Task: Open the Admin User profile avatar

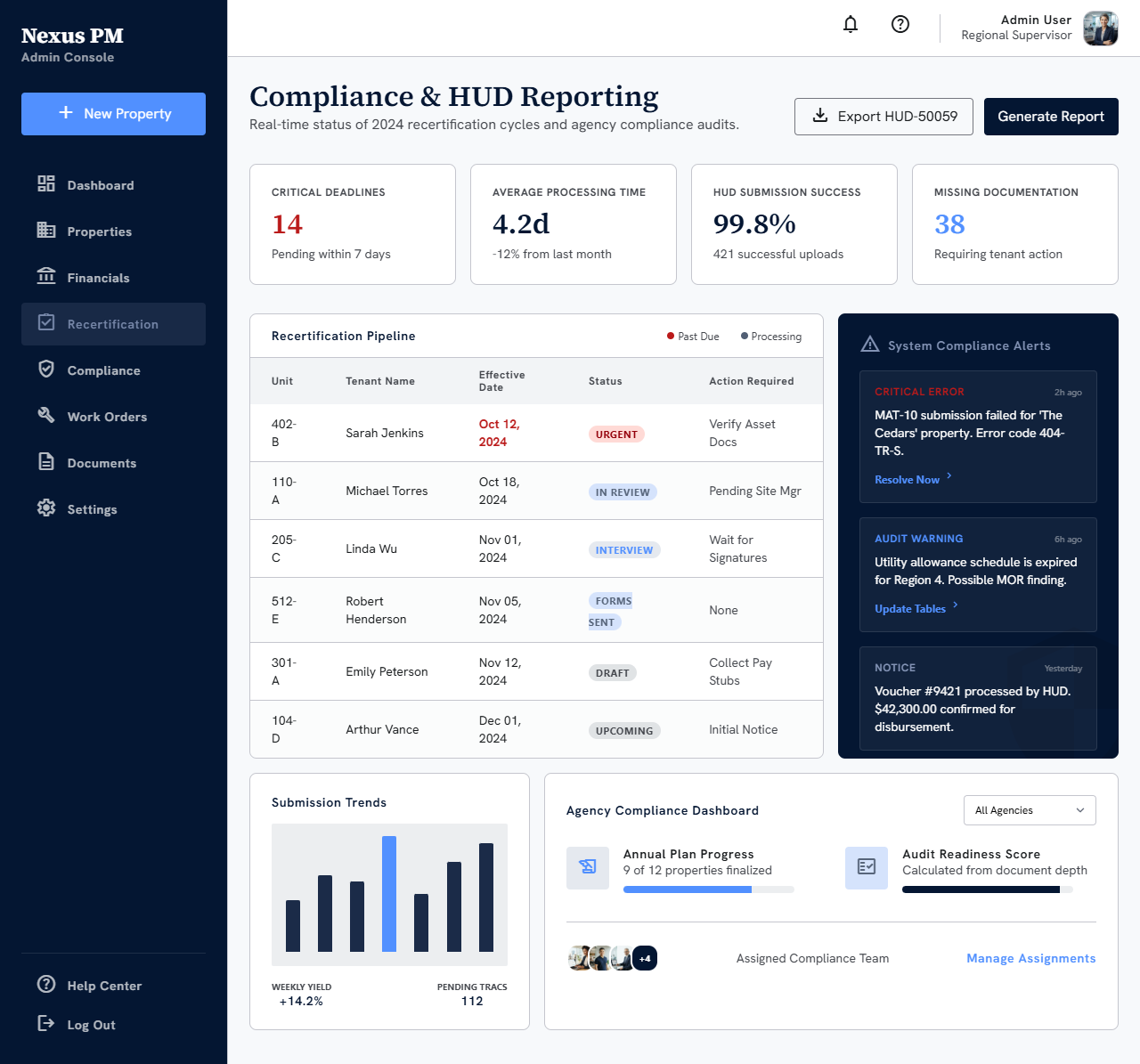Action: 1101,28
